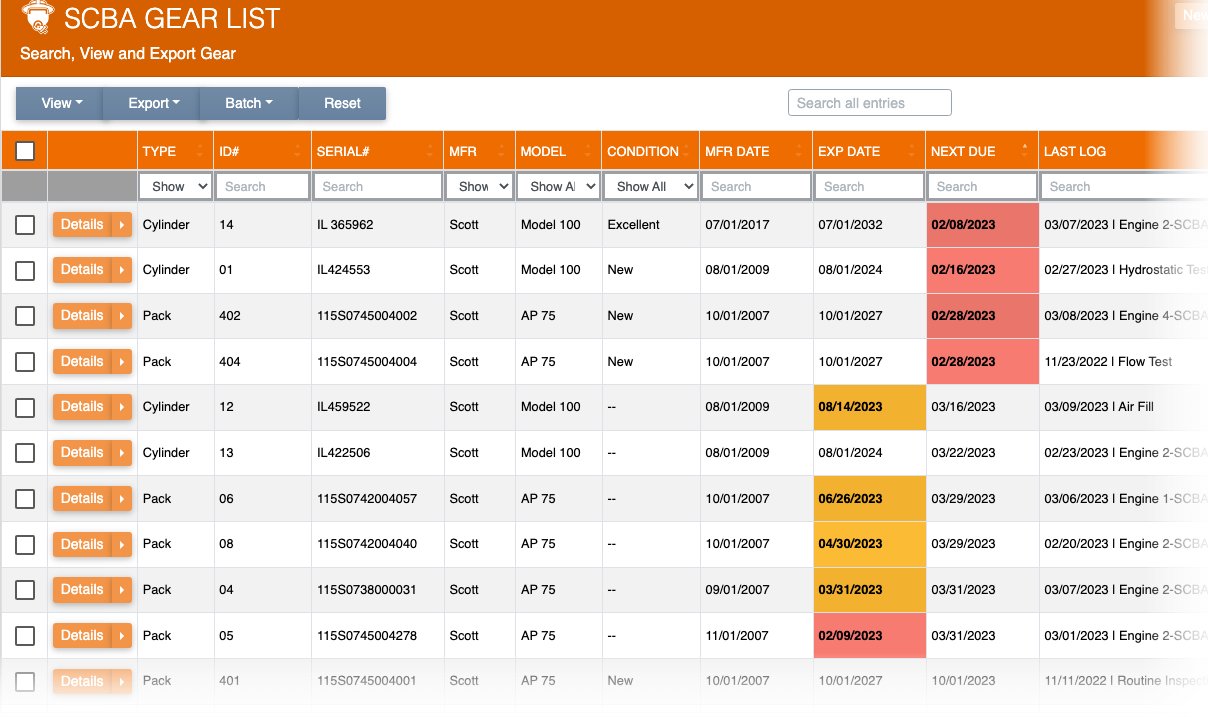Focus the SERIAL# column search box

378,186
